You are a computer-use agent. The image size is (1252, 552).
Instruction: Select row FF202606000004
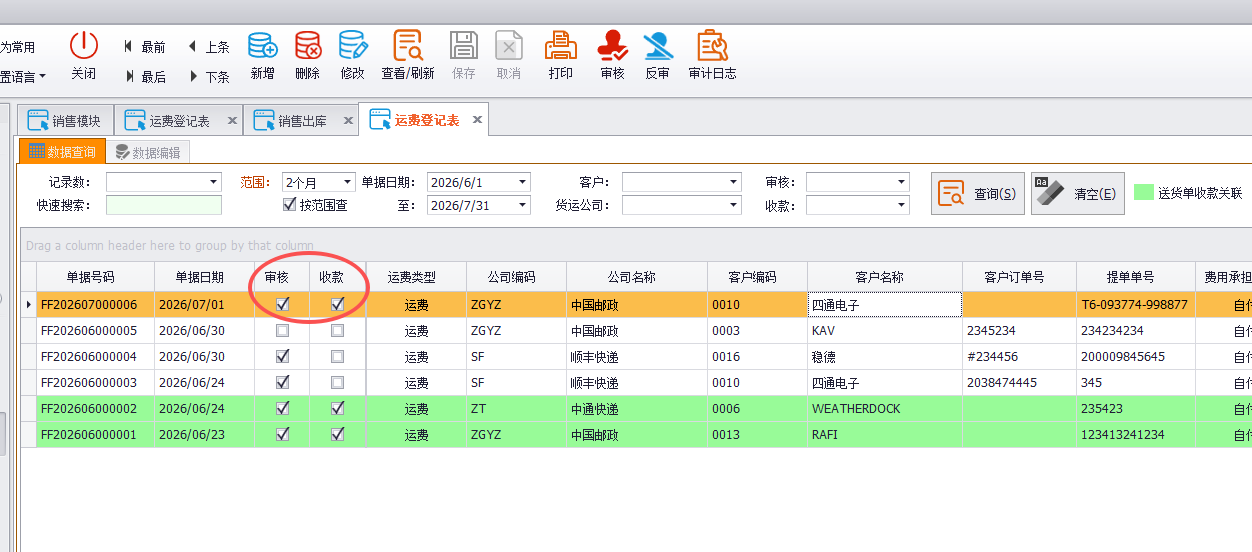point(636,356)
